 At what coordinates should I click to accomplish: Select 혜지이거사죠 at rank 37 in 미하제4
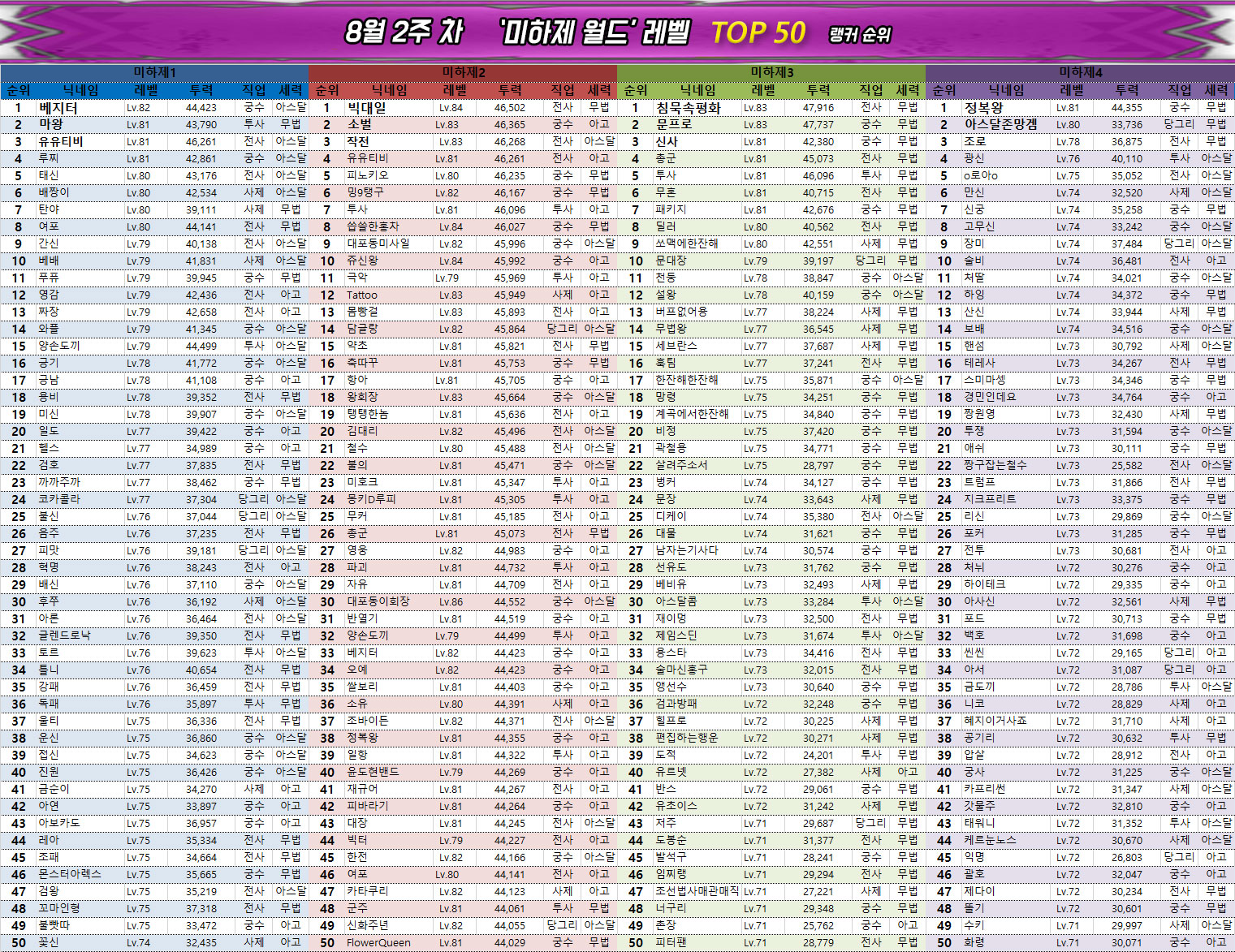point(995,721)
